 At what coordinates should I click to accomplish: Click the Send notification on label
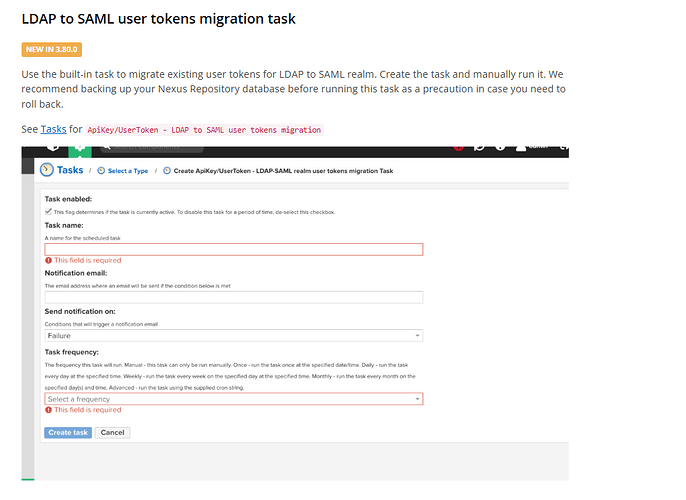(80, 311)
